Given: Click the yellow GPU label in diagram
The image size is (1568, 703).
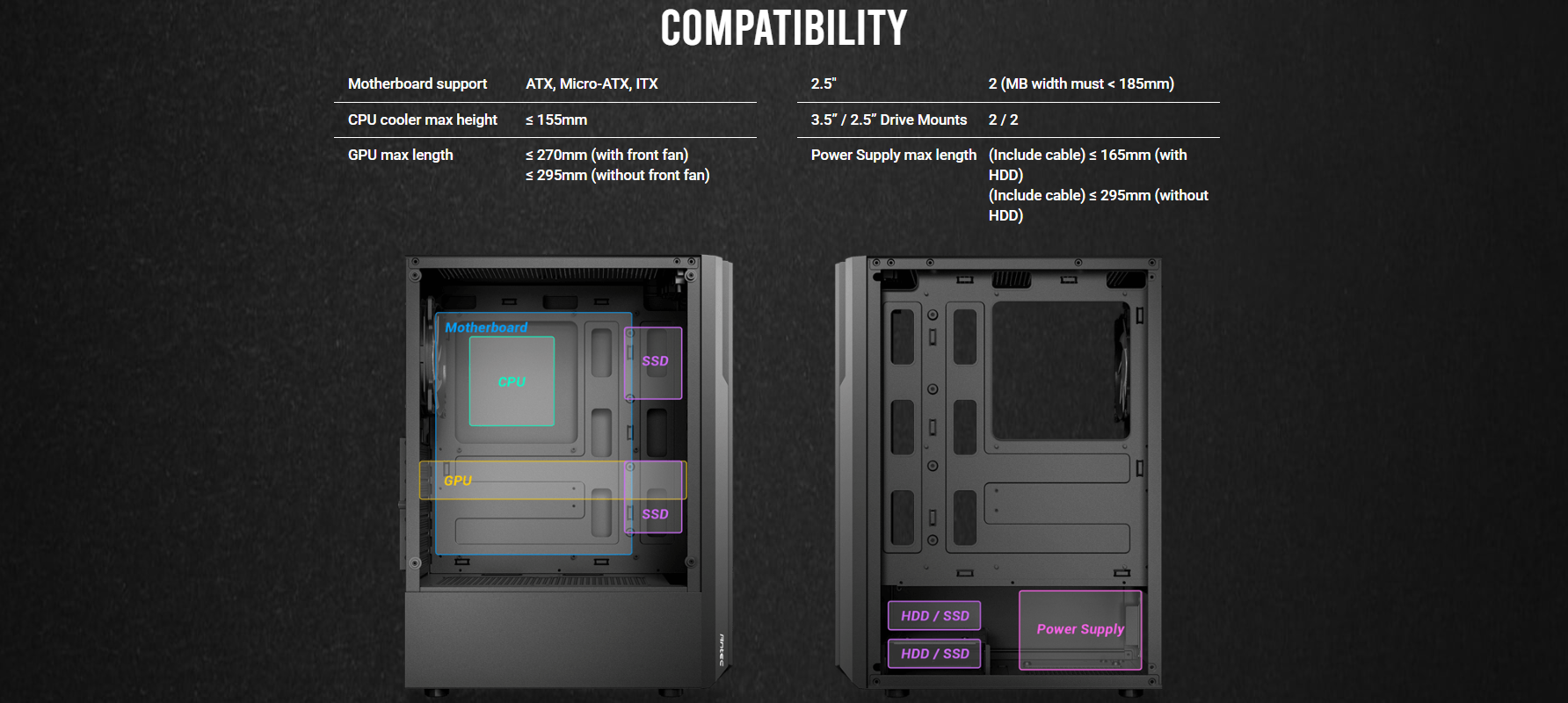Looking at the screenshot, I should point(458,481).
